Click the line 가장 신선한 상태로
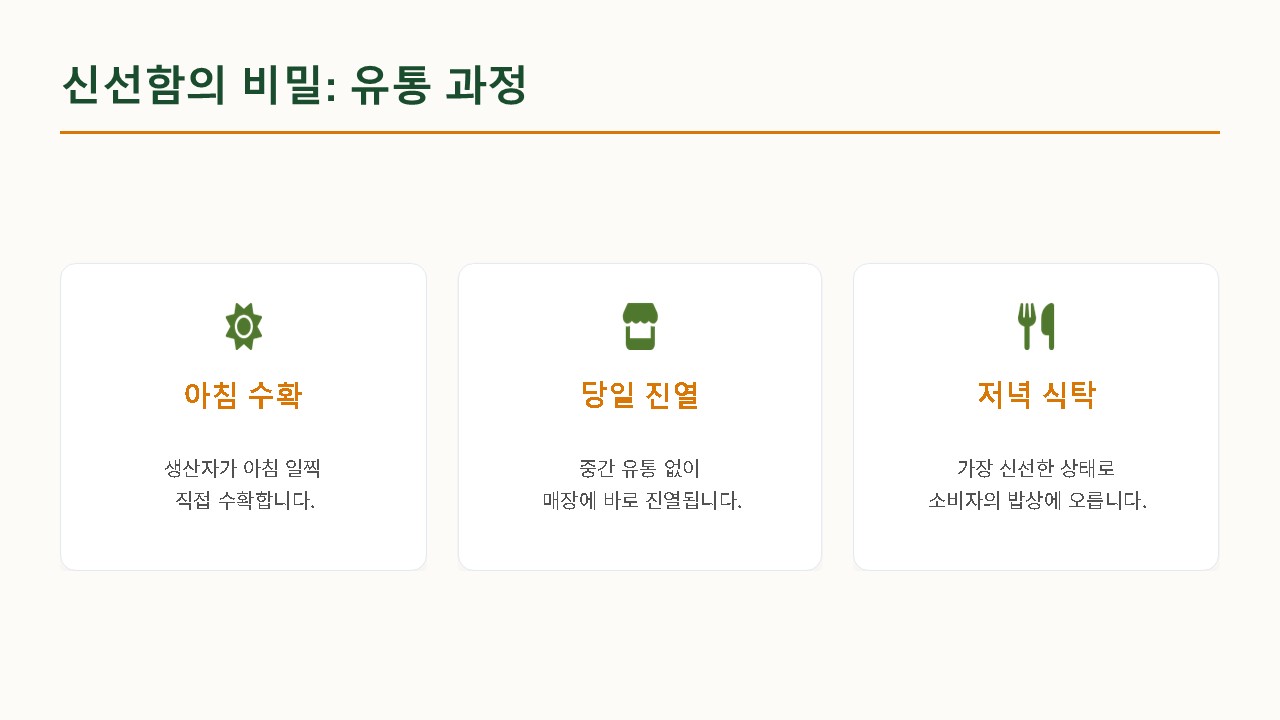Viewport: 1280px width, 720px height. click(x=1036, y=468)
